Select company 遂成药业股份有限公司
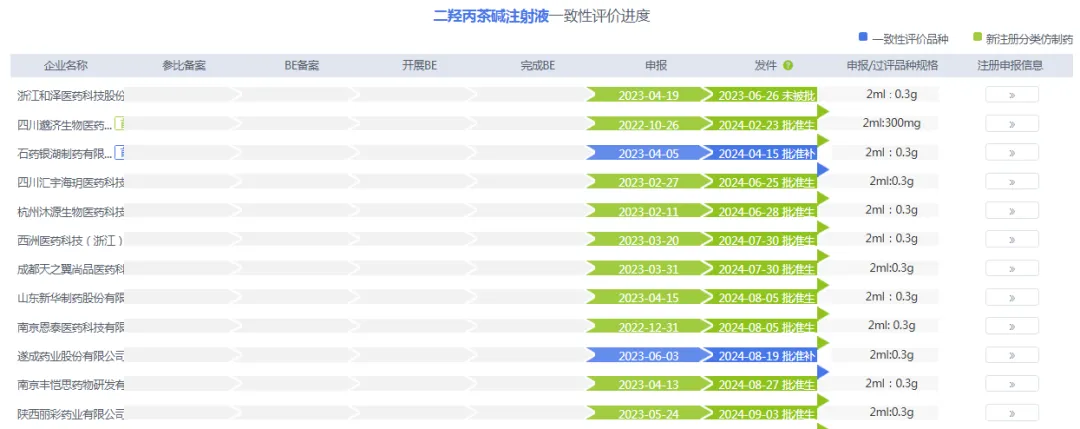This screenshot has width=1080, height=429. click(71, 356)
